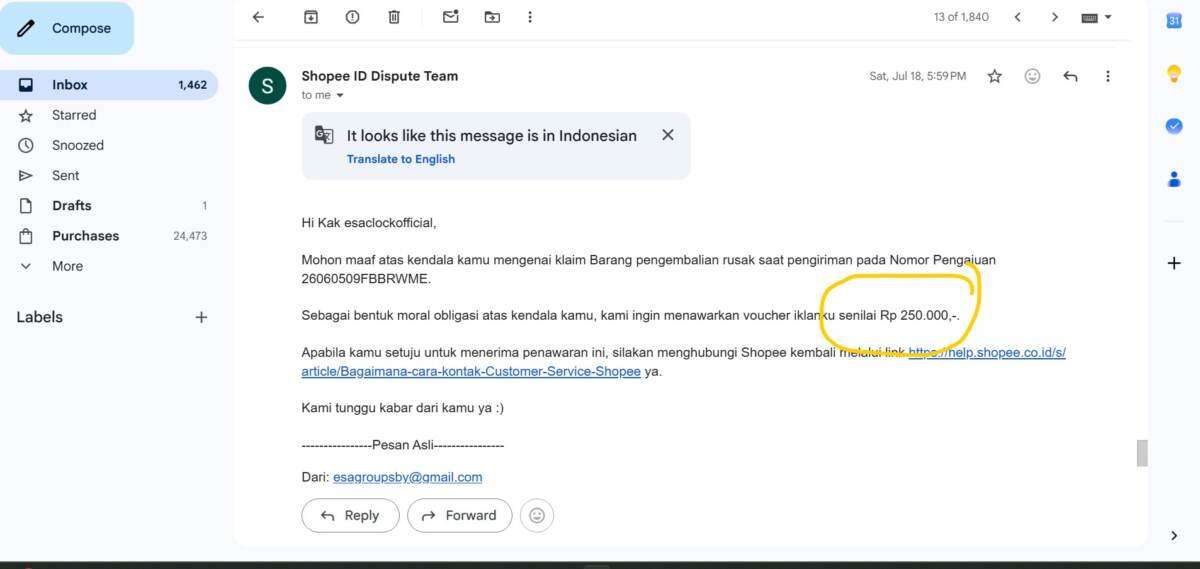
Task: Click the message scrollbar thumb
Action: click(x=1142, y=453)
